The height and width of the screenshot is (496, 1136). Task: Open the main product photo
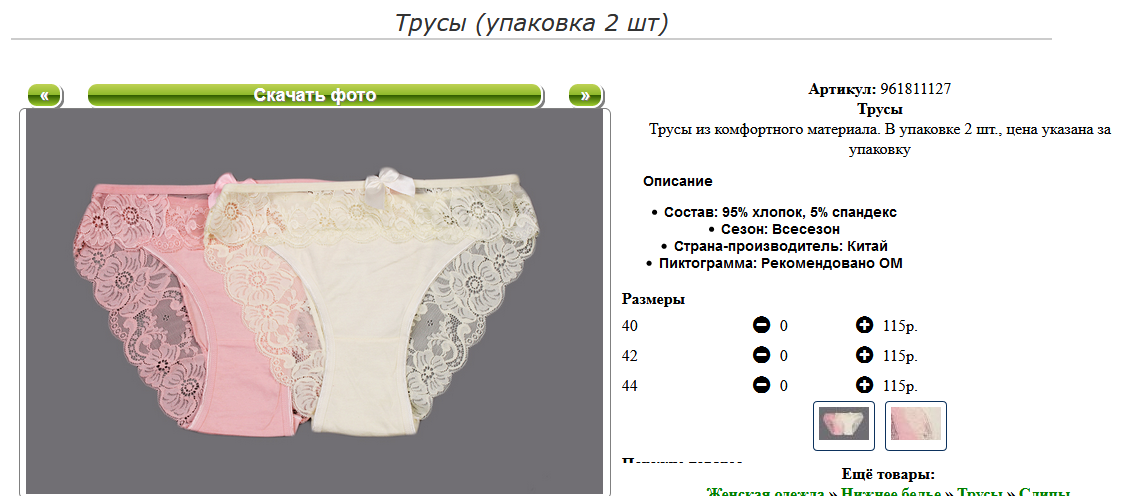pyautogui.click(x=314, y=301)
